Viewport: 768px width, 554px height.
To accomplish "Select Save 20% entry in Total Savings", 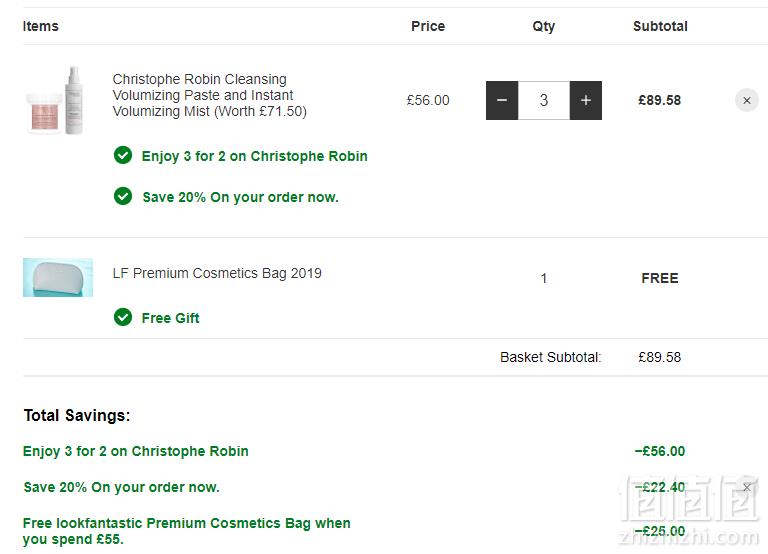I will click(x=121, y=487).
